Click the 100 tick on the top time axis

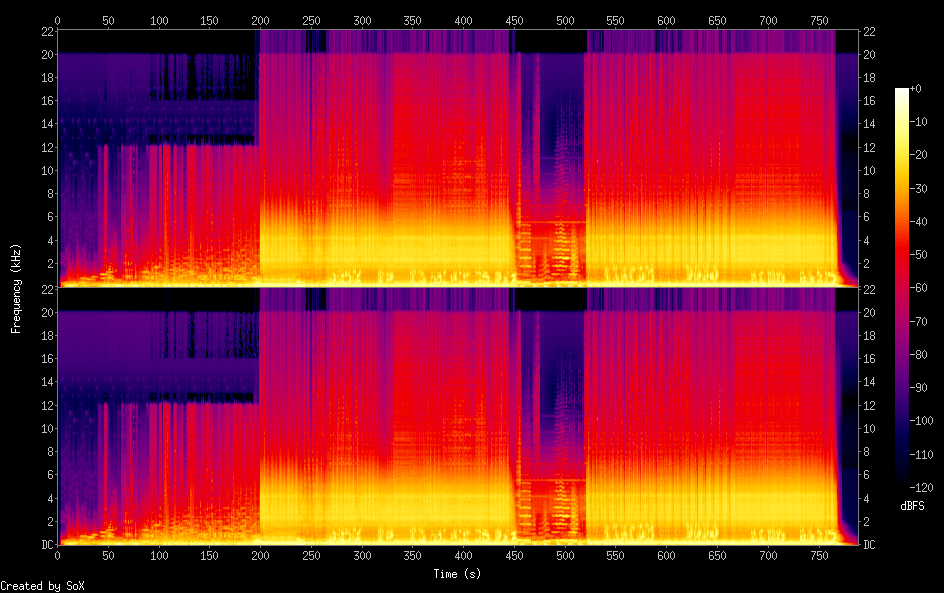(159, 20)
